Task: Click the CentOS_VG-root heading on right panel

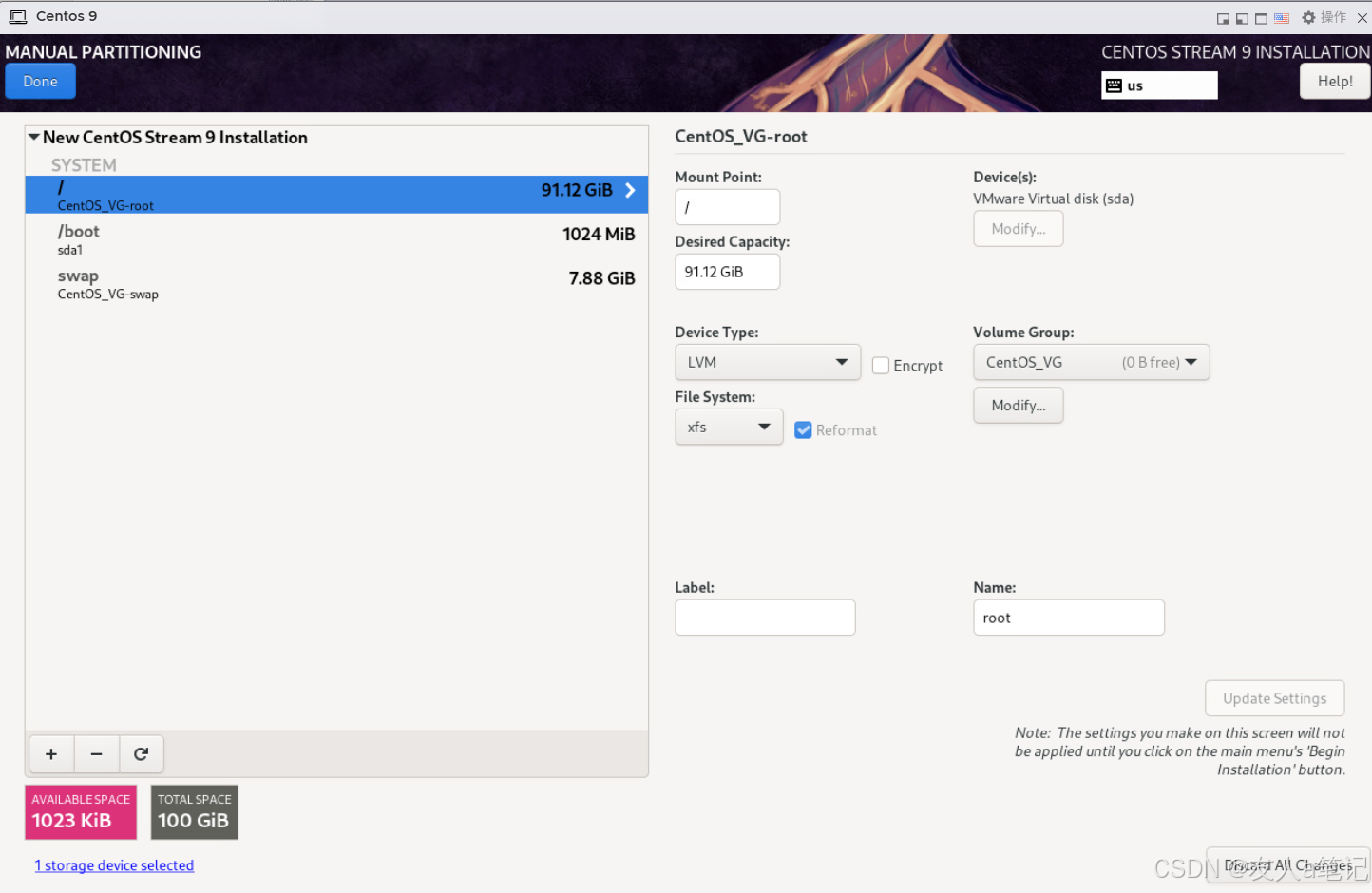Action: pyautogui.click(x=741, y=137)
